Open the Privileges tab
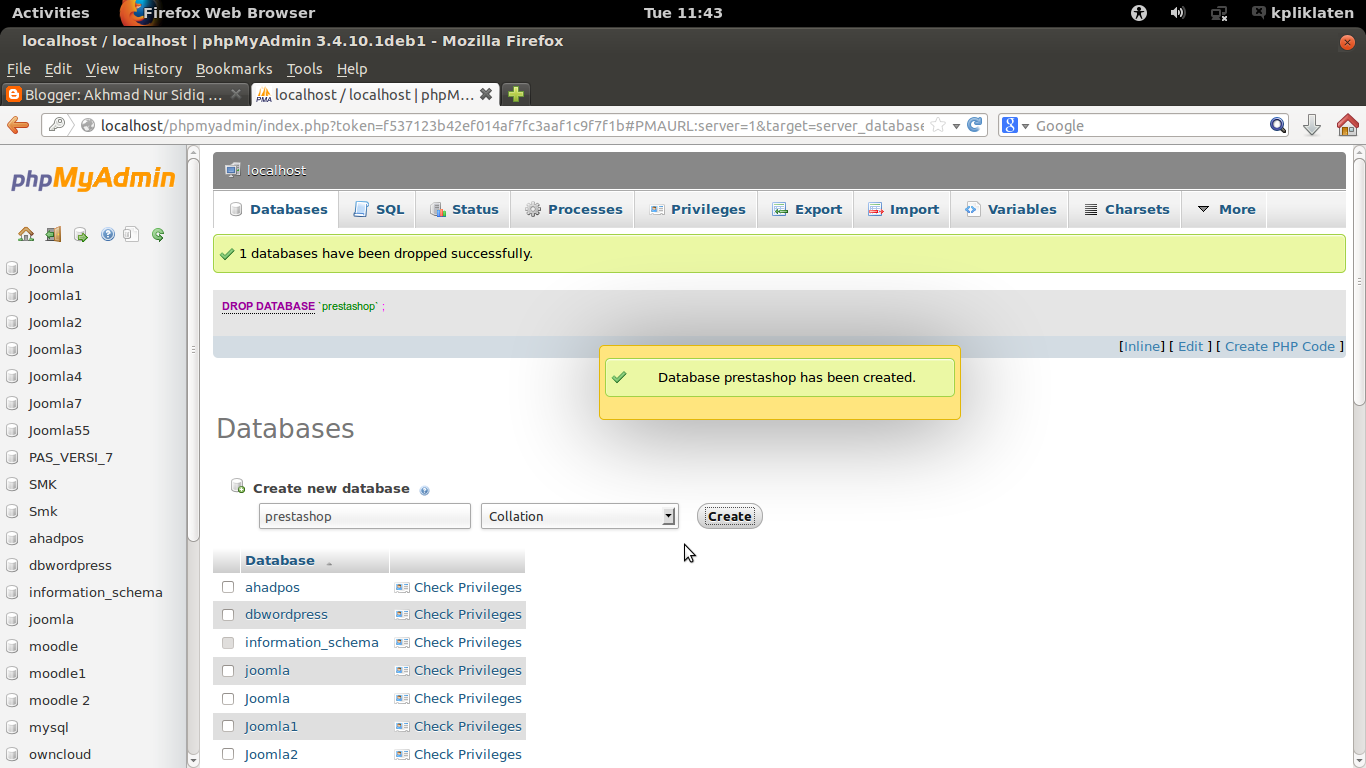 pyautogui.click(x=697, y=209)
